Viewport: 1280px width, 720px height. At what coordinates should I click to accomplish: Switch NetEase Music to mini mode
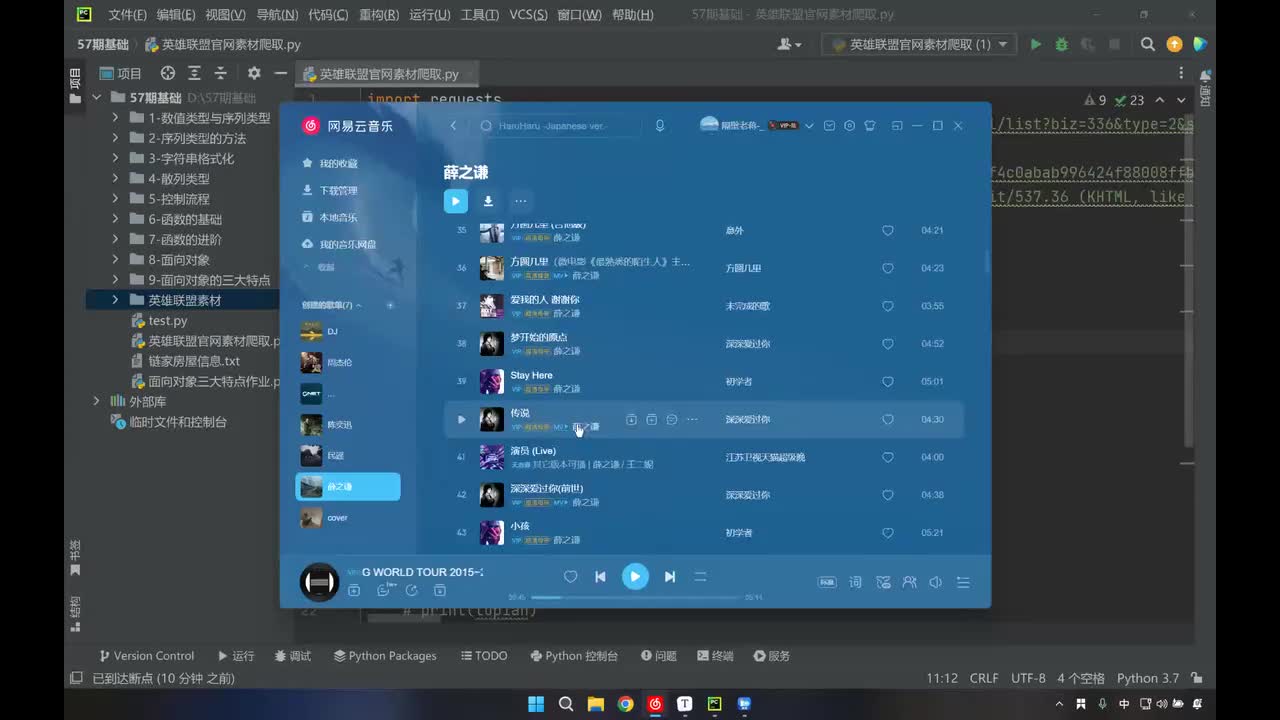point(897,126)
